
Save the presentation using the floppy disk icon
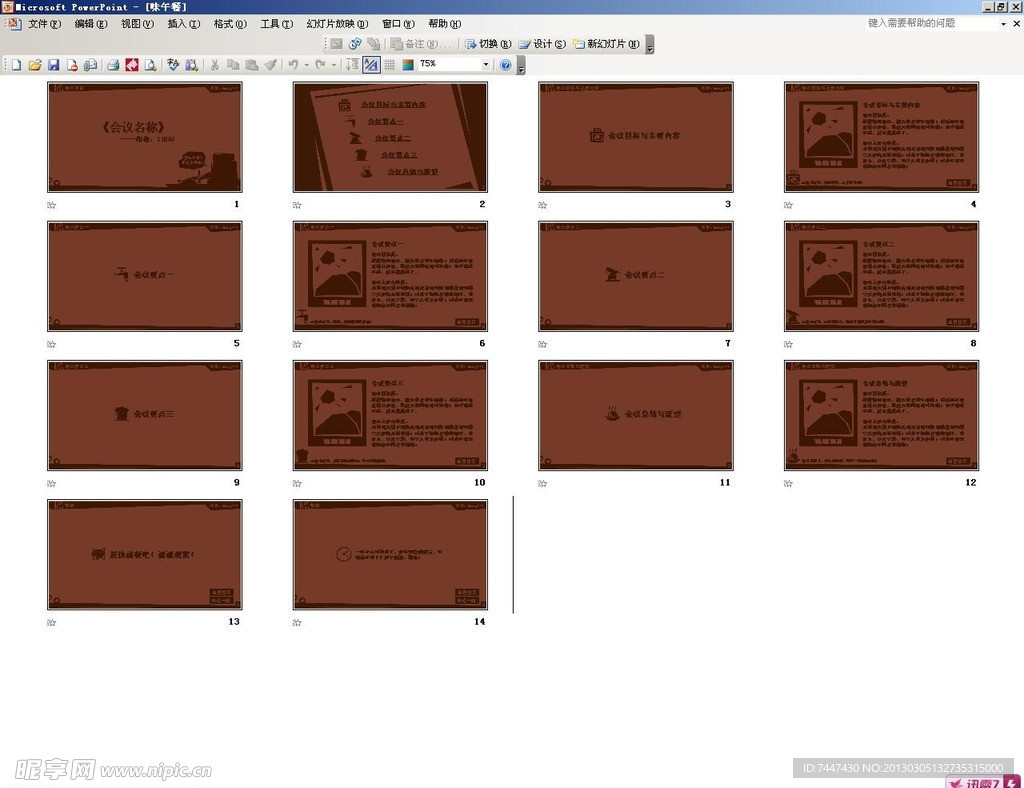54,65
